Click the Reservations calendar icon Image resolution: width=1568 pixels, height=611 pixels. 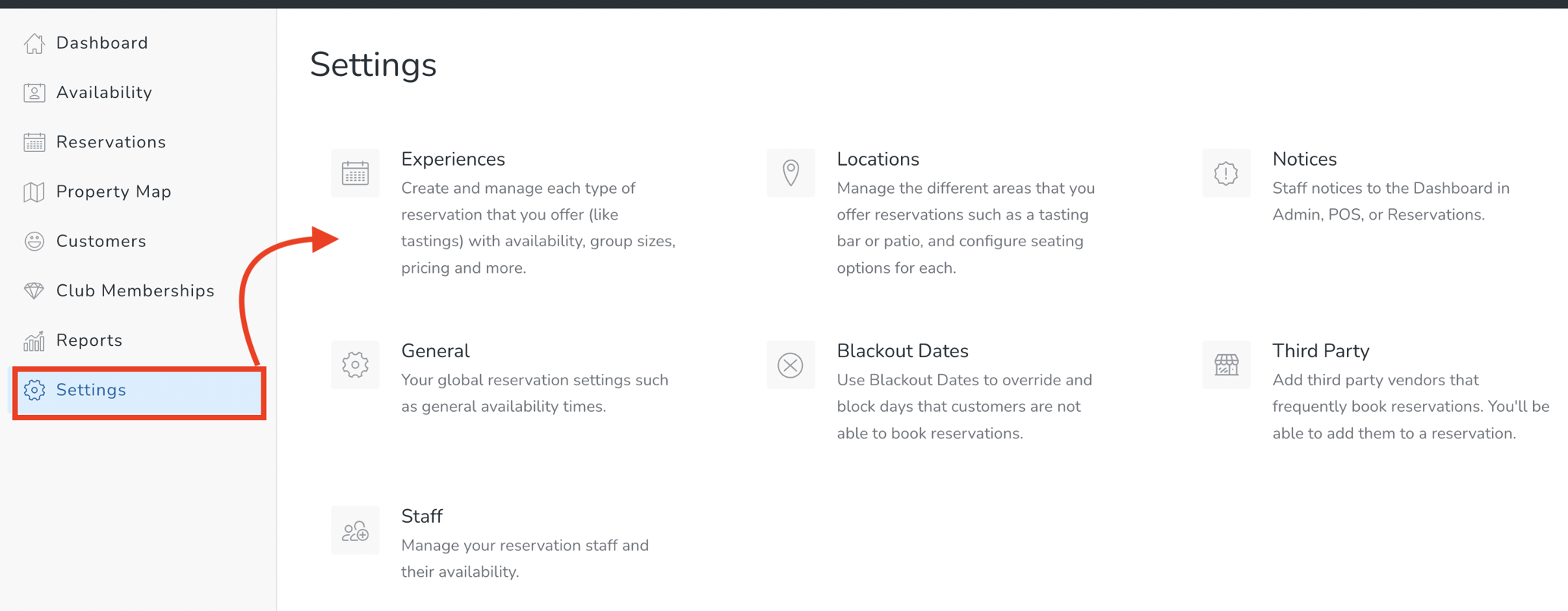point(33,141)
